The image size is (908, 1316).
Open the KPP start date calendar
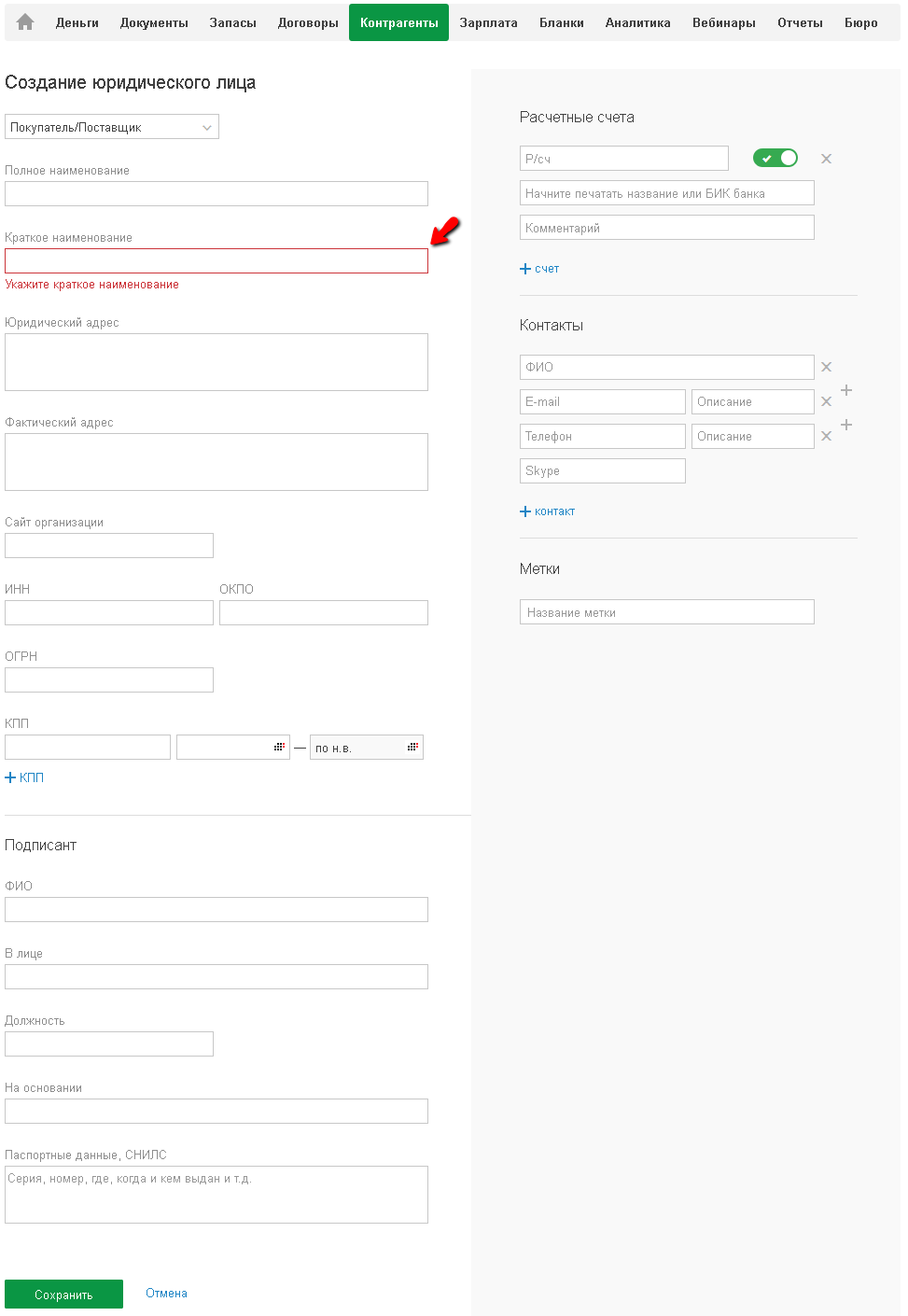(279, 747)
